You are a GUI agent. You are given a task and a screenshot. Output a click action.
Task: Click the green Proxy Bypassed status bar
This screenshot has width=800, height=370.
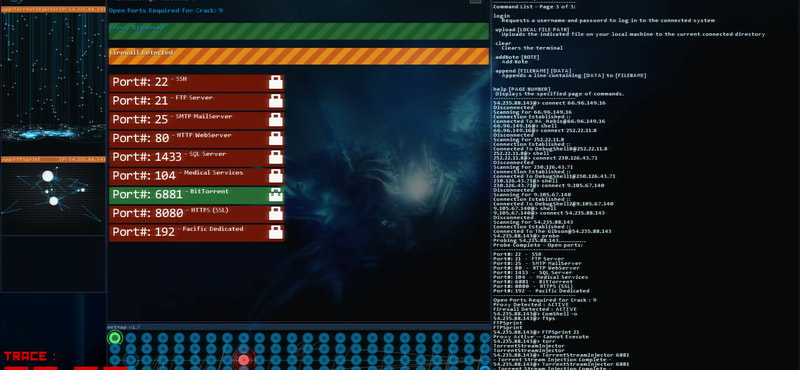click(x=298, y=31)
